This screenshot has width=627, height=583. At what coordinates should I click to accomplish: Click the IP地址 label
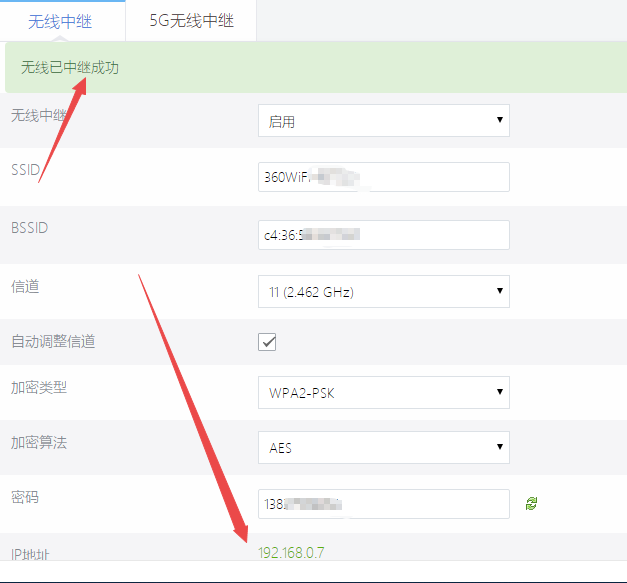[x=32, y=553]
